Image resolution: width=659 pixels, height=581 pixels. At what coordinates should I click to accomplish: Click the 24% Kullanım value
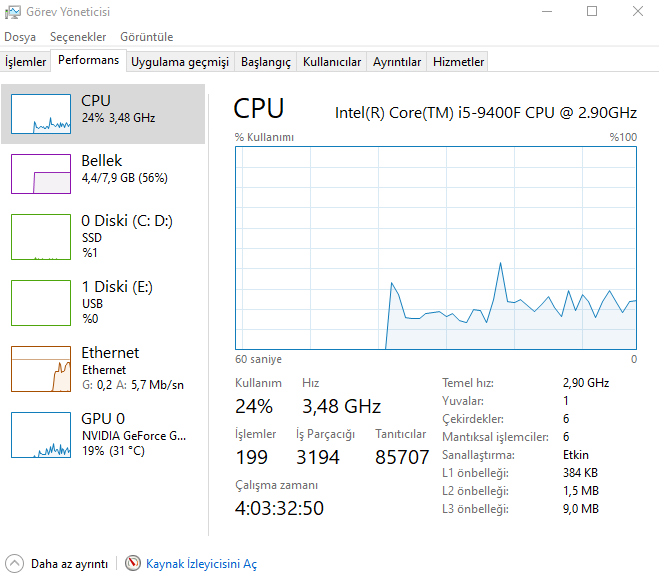pos(254,407)
